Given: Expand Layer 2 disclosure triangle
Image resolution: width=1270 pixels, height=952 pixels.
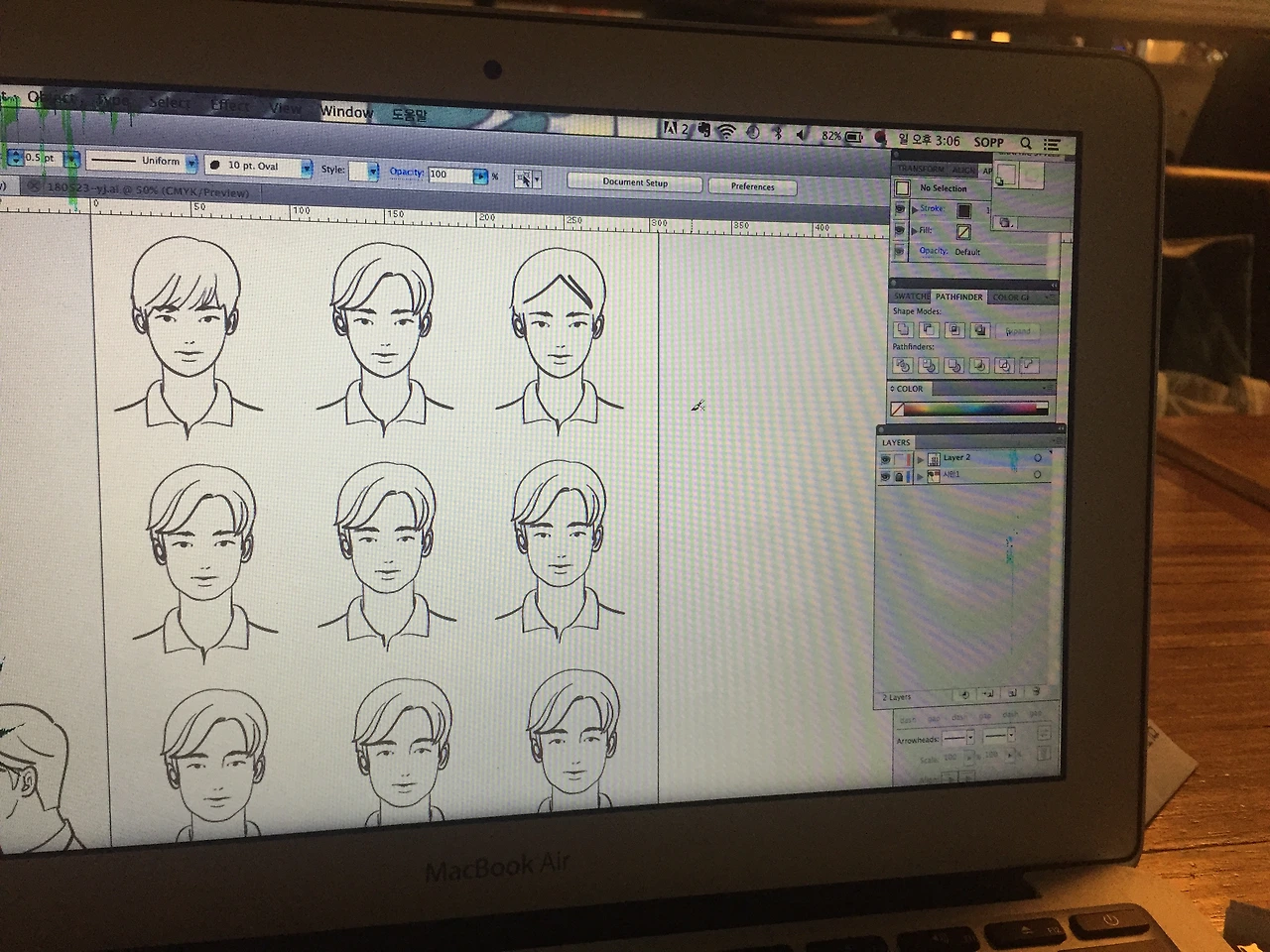Looking at the screenshot, I should click(x=921, y=459).
